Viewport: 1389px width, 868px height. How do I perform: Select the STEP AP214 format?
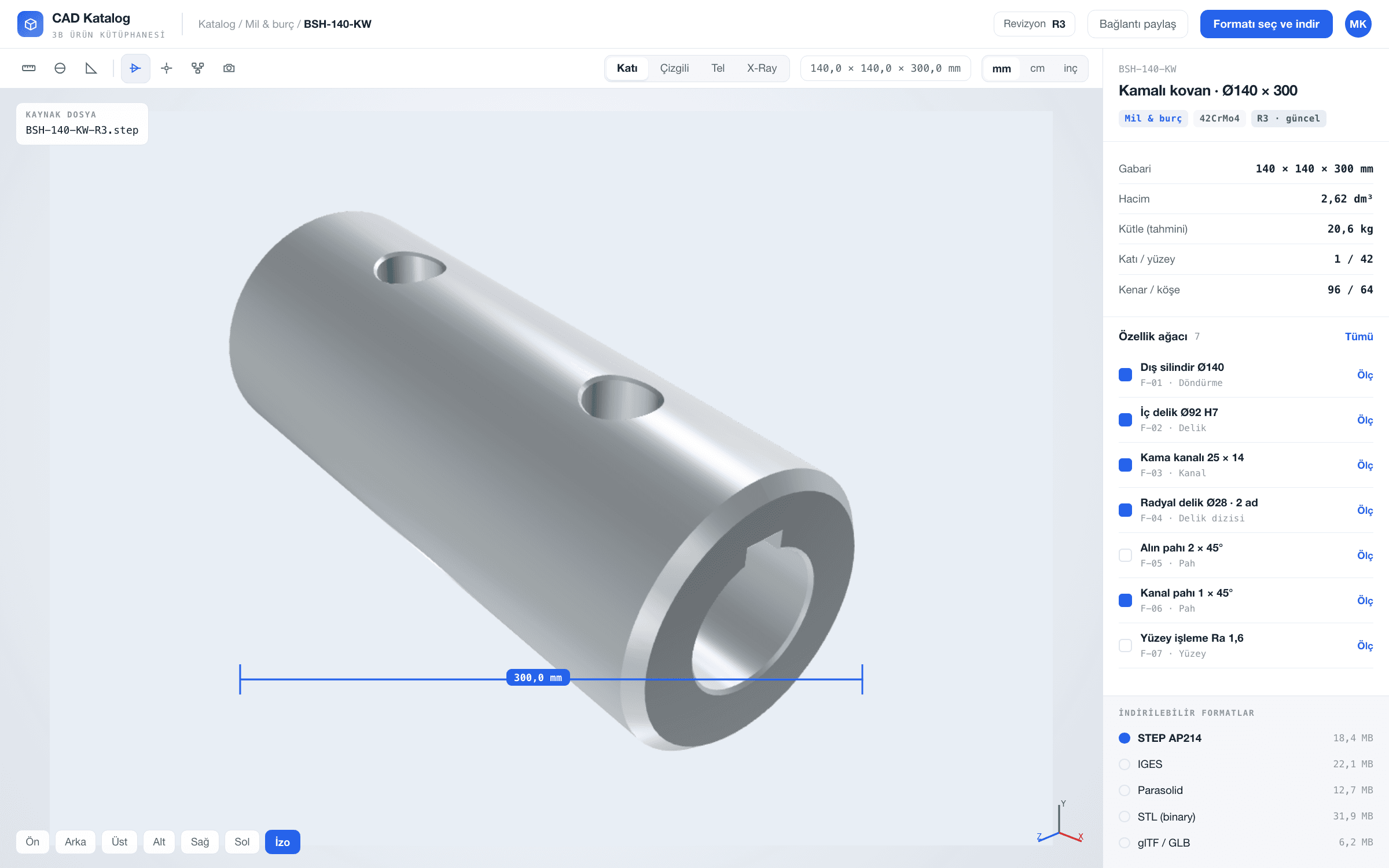point(1245,738)
